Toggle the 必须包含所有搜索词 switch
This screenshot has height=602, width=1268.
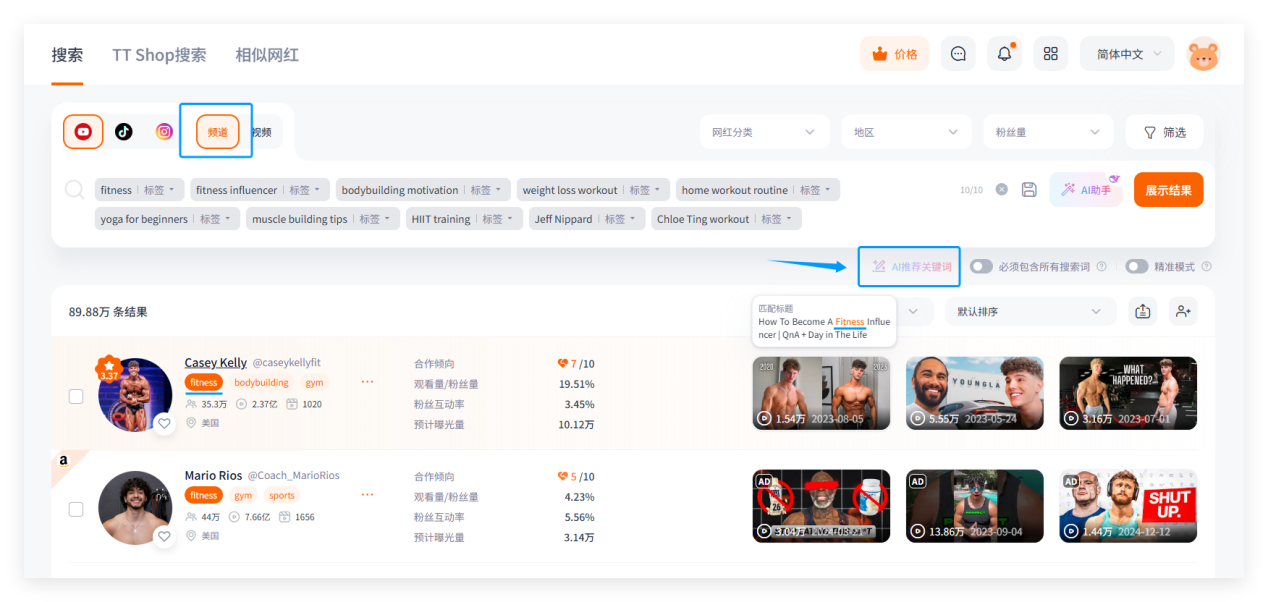tap(981, 267)
